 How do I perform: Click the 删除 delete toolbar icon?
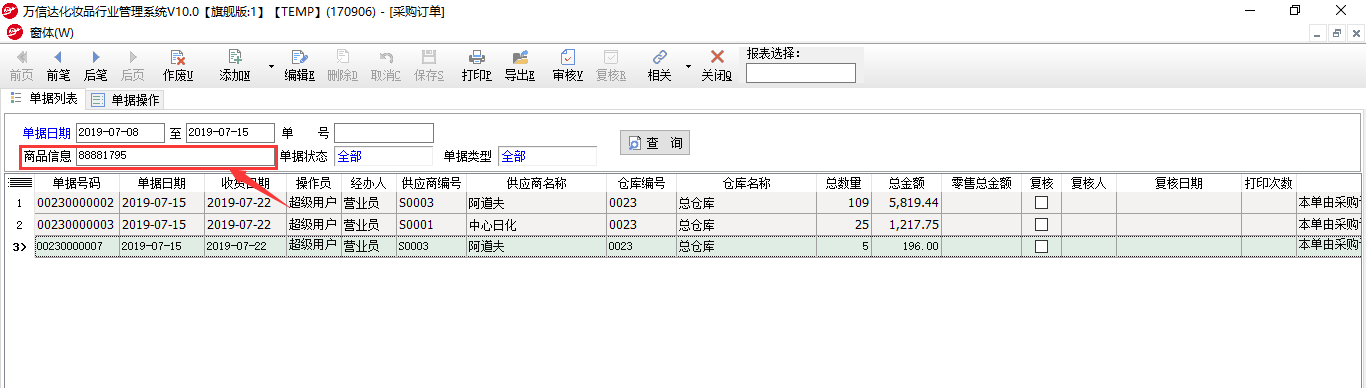pyautogui.click(x=342, y=66)
